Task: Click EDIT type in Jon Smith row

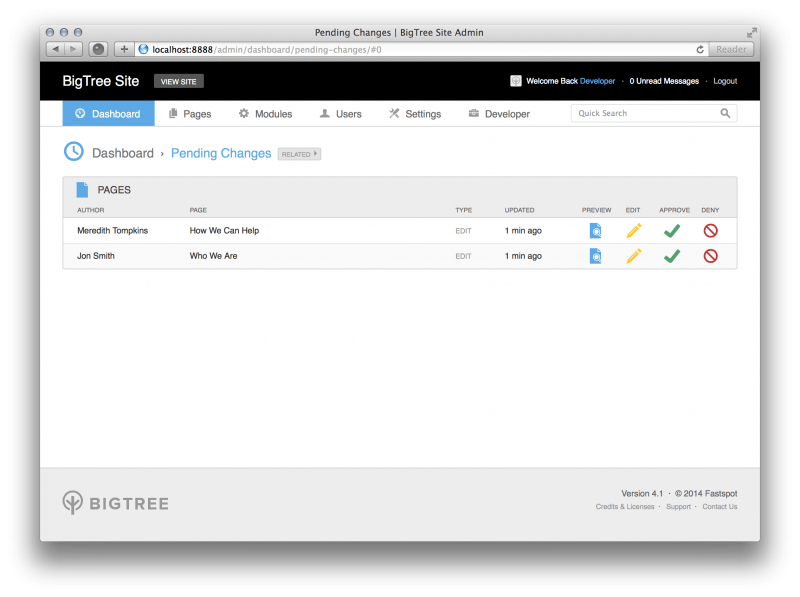Action: (463, 257)
